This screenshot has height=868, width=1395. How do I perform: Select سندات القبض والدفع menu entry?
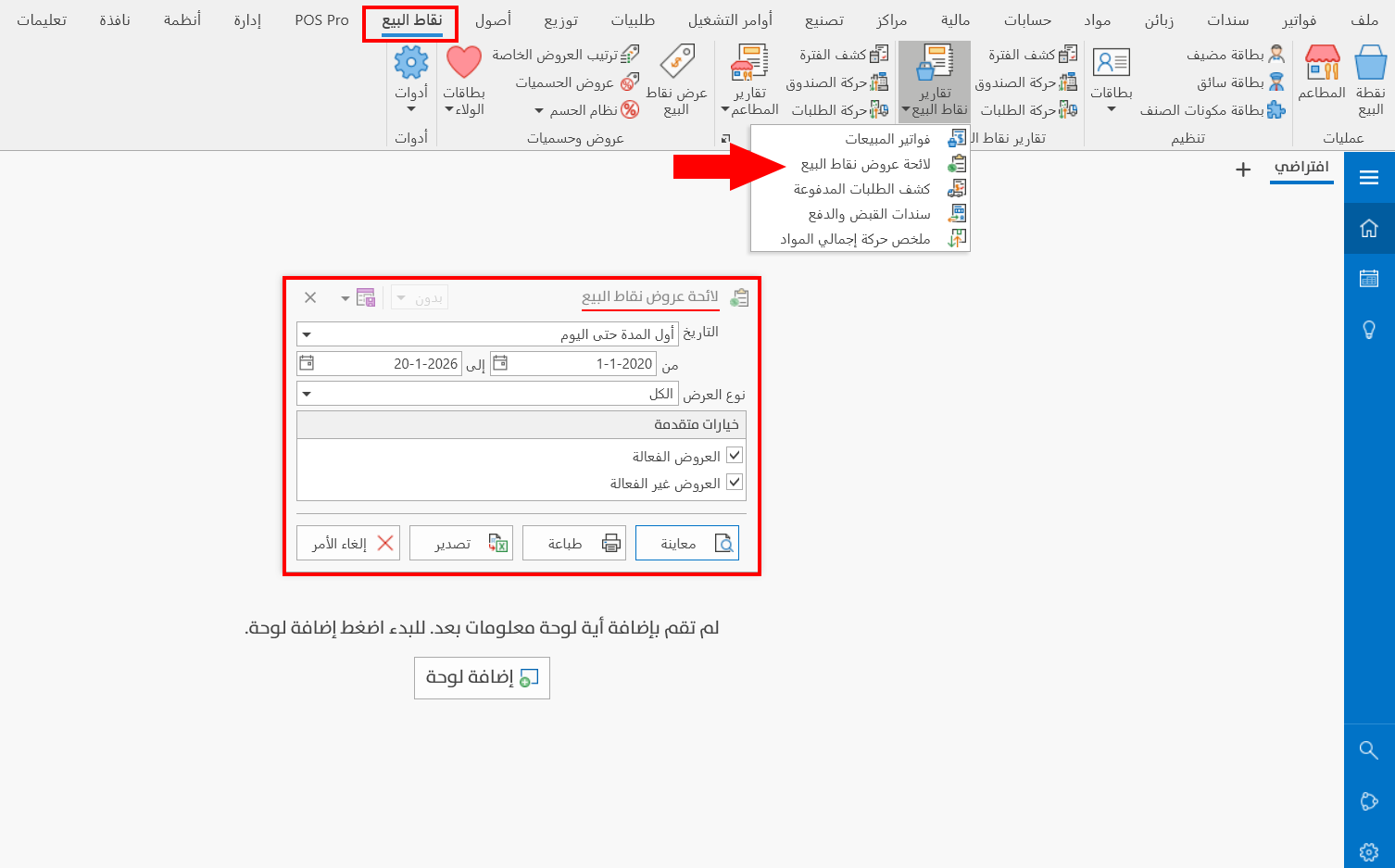point(860,214)
